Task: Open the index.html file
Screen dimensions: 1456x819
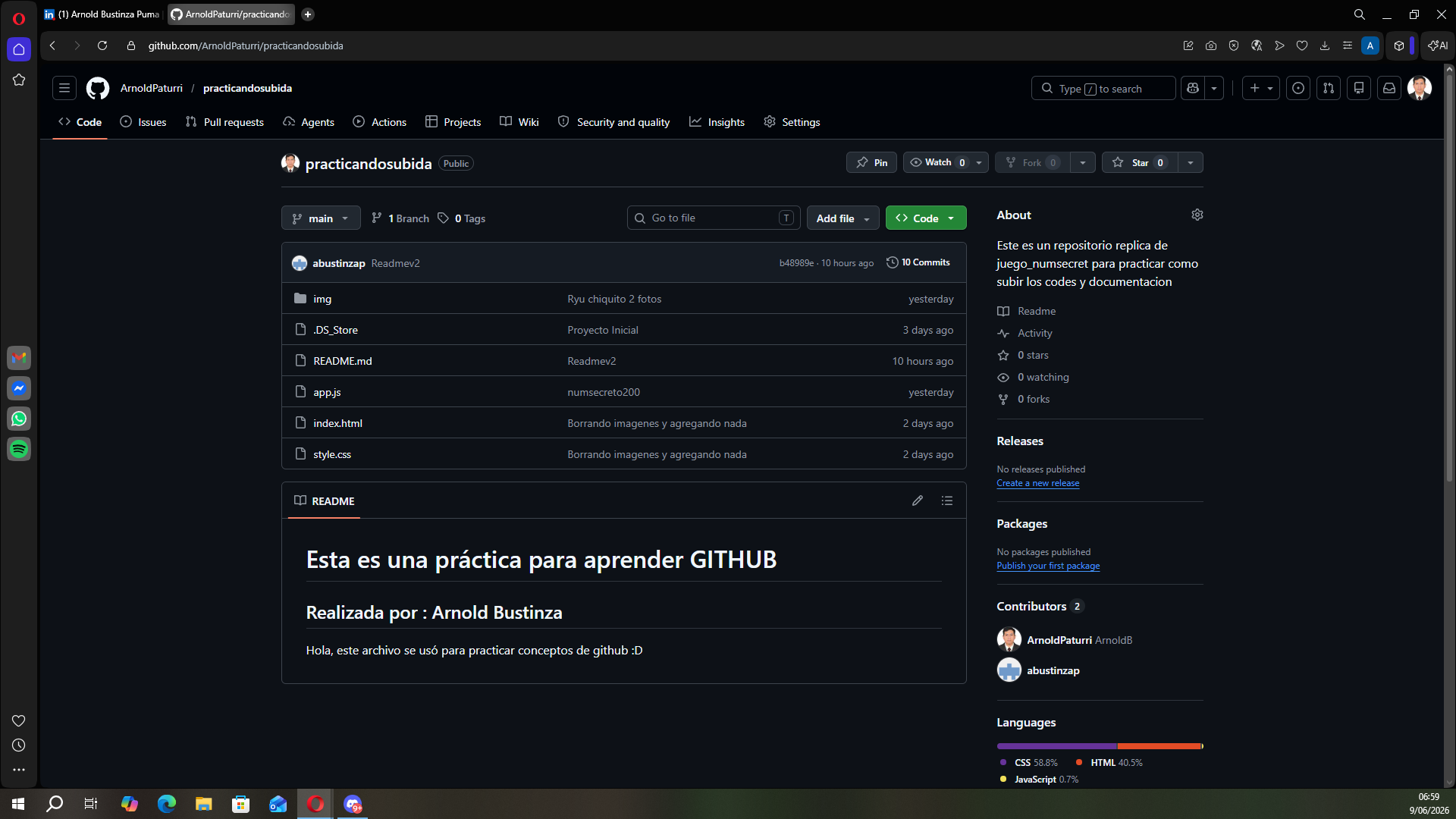Action: (x=337, y=423)
